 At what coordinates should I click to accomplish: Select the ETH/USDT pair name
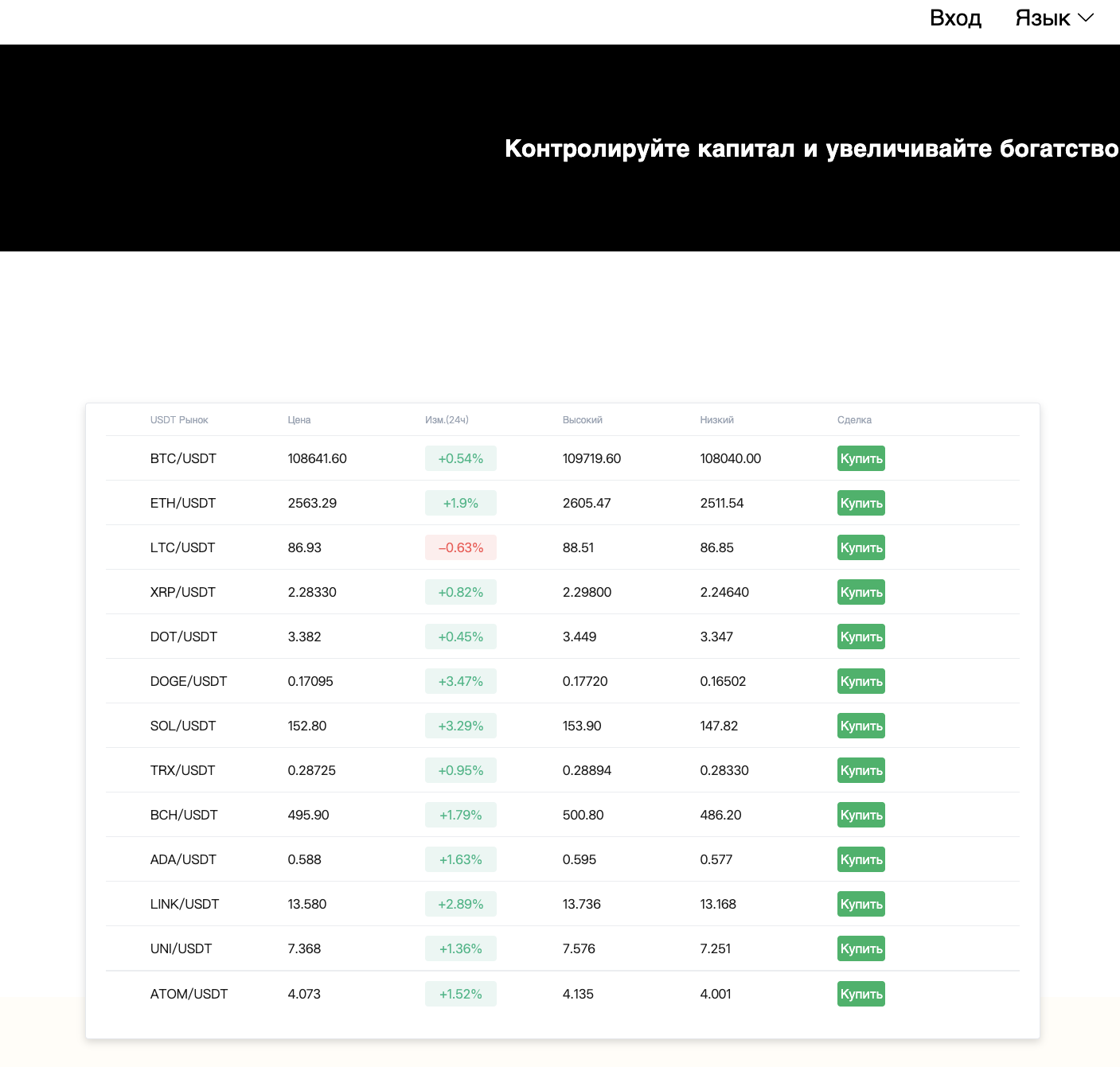tap(183, 503)
